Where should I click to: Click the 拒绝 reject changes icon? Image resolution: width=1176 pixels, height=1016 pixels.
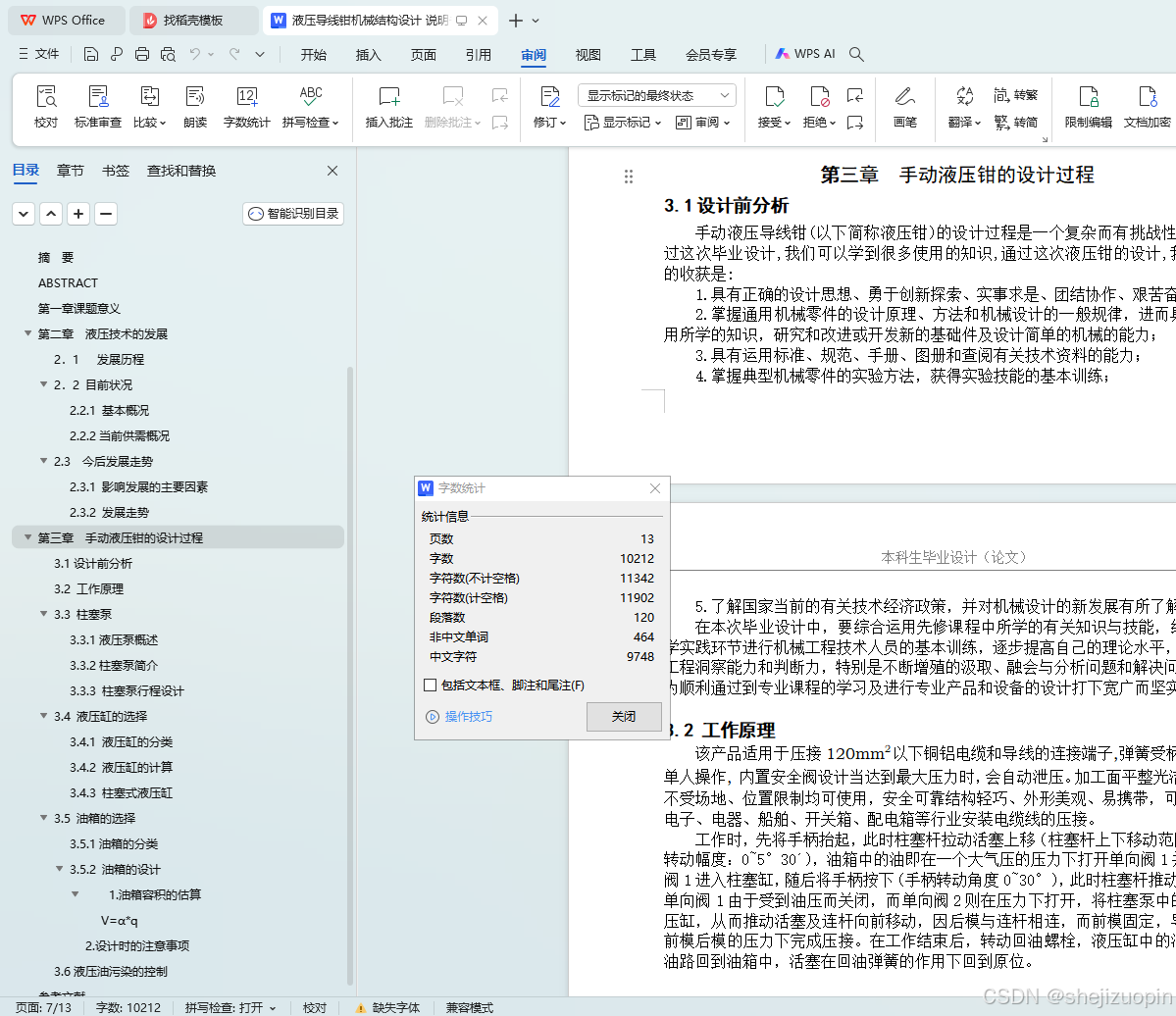point(819,97)
